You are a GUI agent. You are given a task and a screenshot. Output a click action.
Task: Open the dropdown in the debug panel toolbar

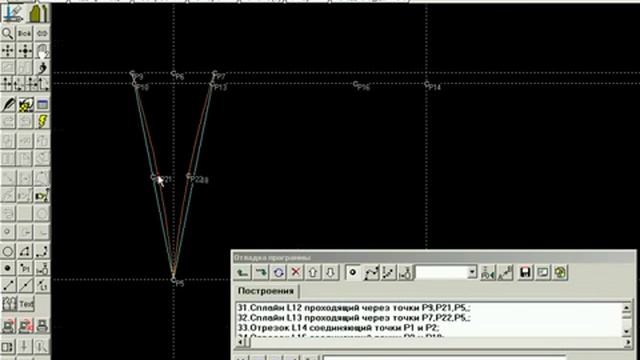(x=472, y=272)
